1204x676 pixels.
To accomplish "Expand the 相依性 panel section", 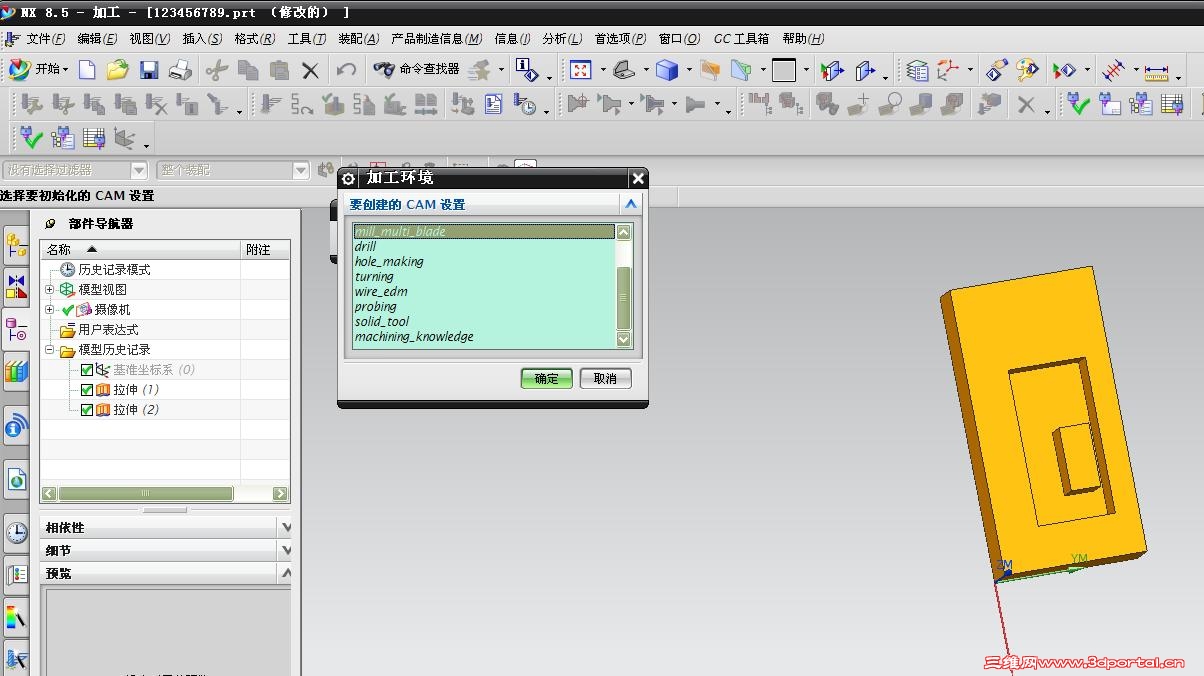I will pyautogui.click(x=286, y=527).
